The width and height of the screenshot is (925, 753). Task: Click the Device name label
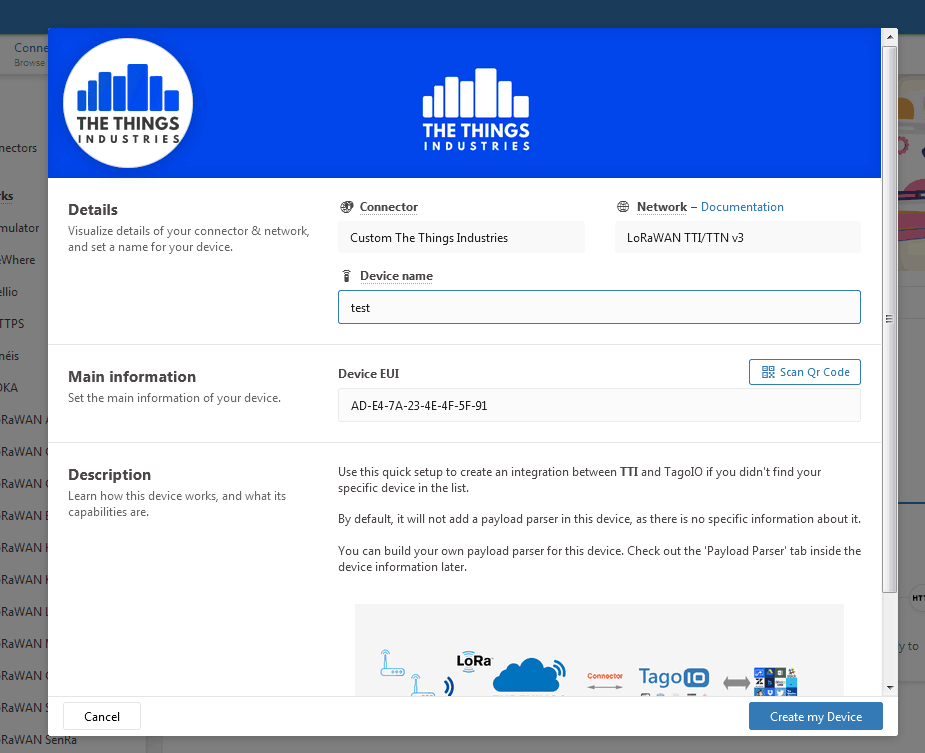tap(396, 276)
